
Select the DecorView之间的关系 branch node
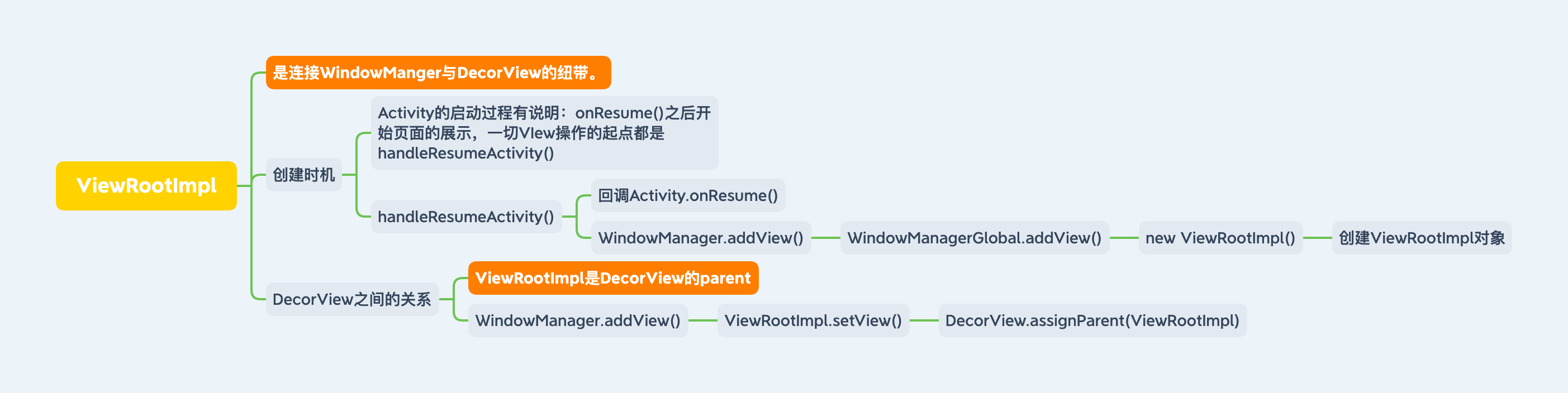click(x=352, y=299)
